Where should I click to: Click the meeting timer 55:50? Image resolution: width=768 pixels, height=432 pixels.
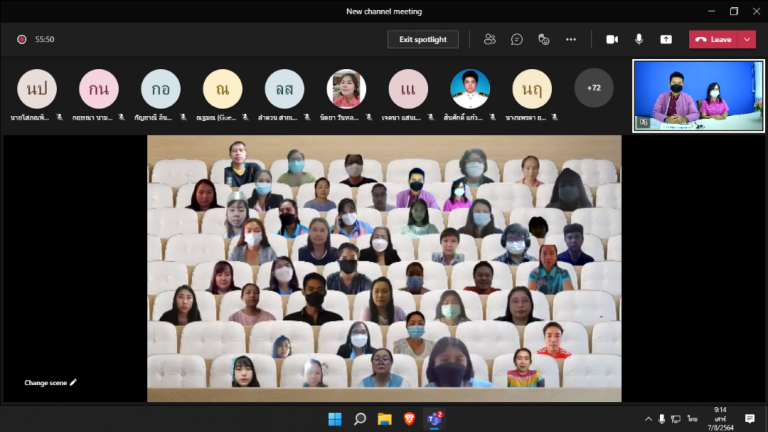pos(45,39)
